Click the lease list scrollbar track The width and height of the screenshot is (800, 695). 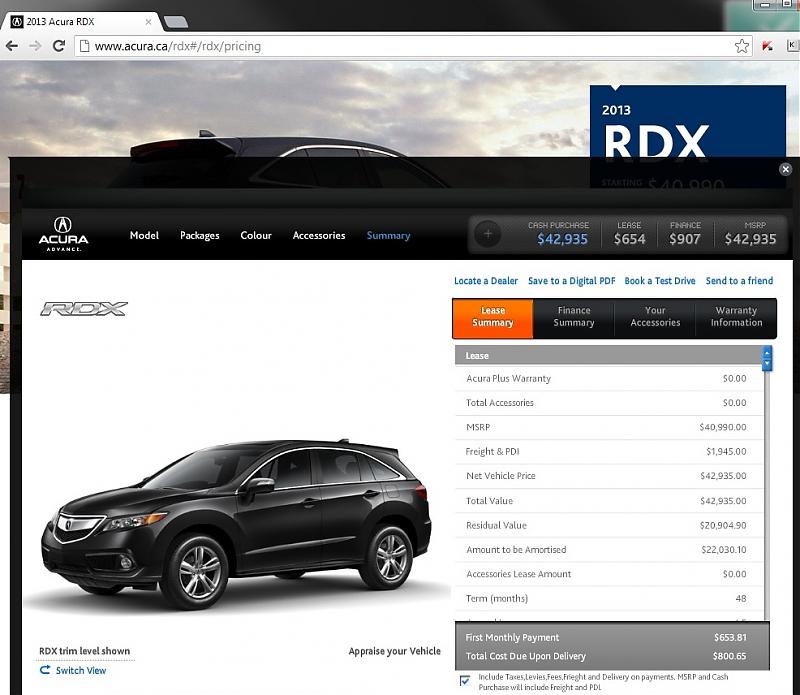pos(766,495)
